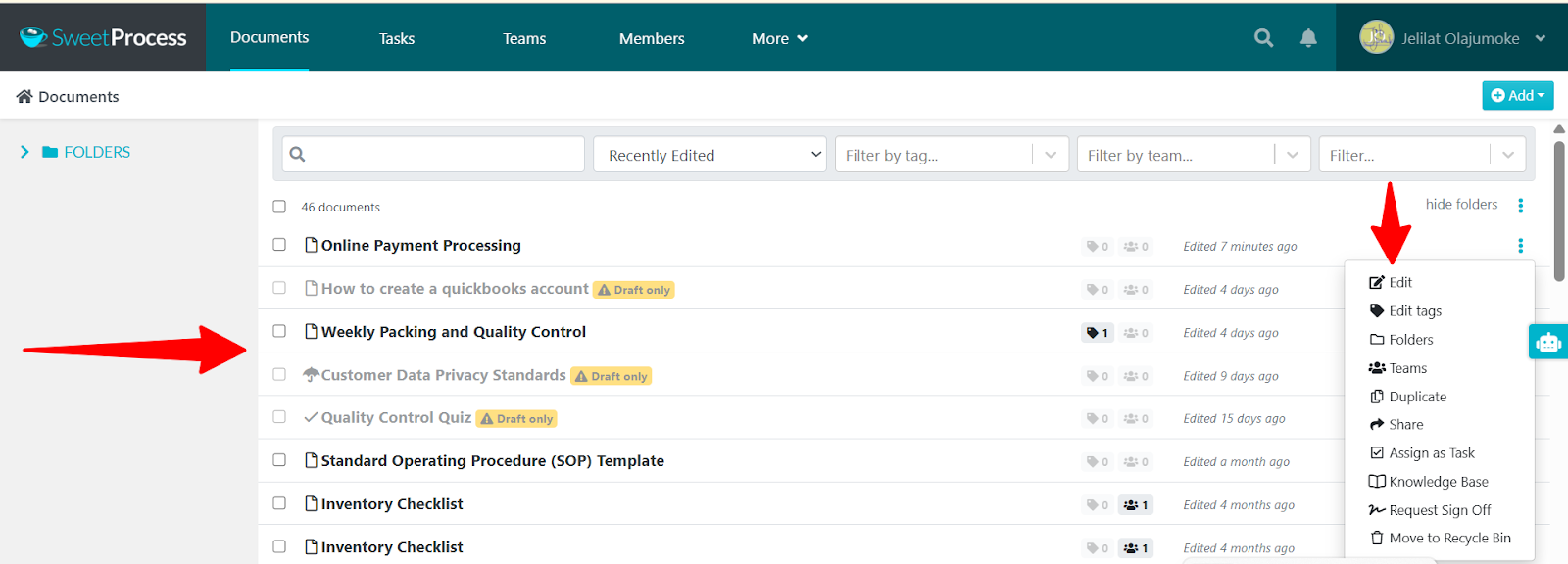Expand the FOLDERS tree in sidebar
The width and height of the screenshot is (1568, 564).
[24, 152]
